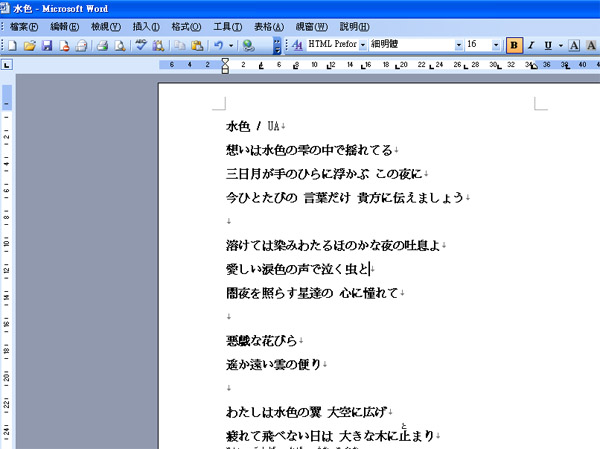Open the font name dropdown 細明體
The width and height of the screenshot is (600, 449).
(x=459, y=45)
